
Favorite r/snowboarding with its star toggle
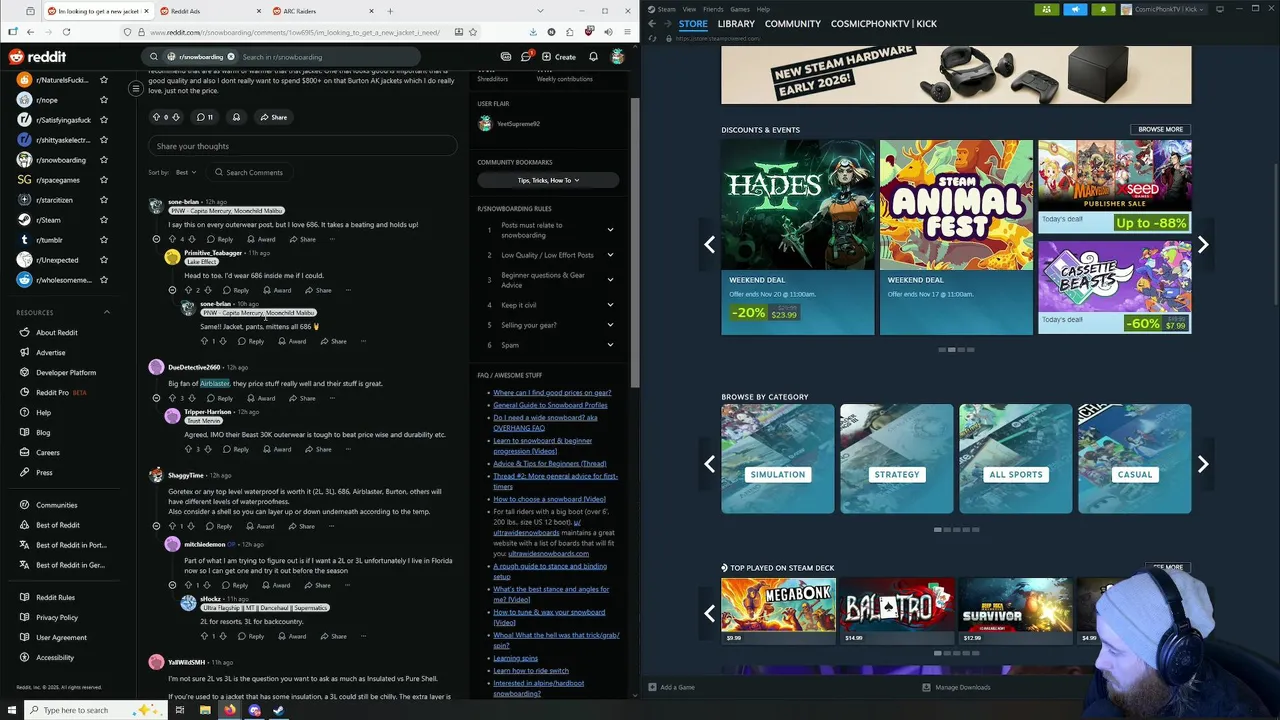tap(103, 160)
